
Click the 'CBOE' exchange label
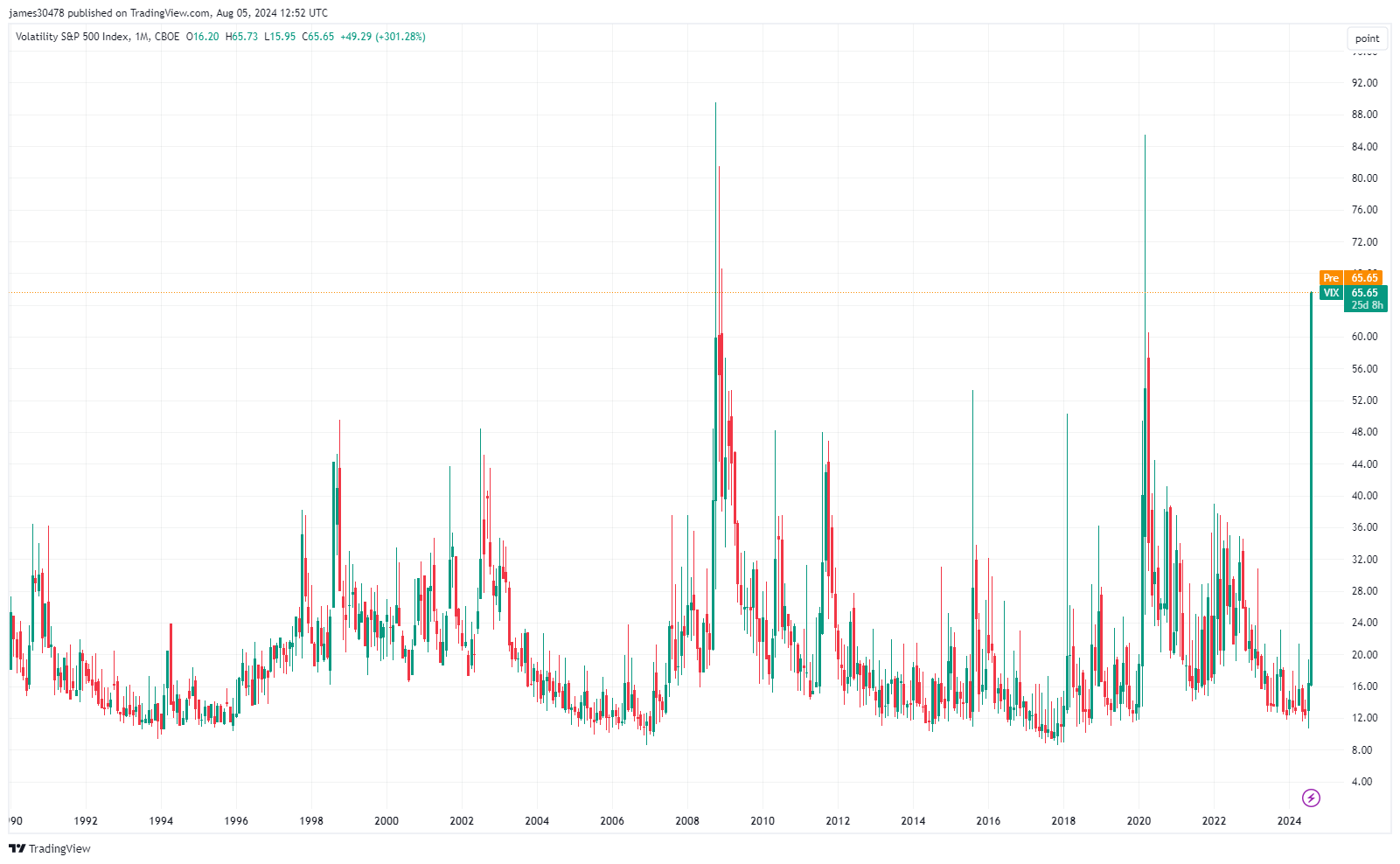coord(167,37)
